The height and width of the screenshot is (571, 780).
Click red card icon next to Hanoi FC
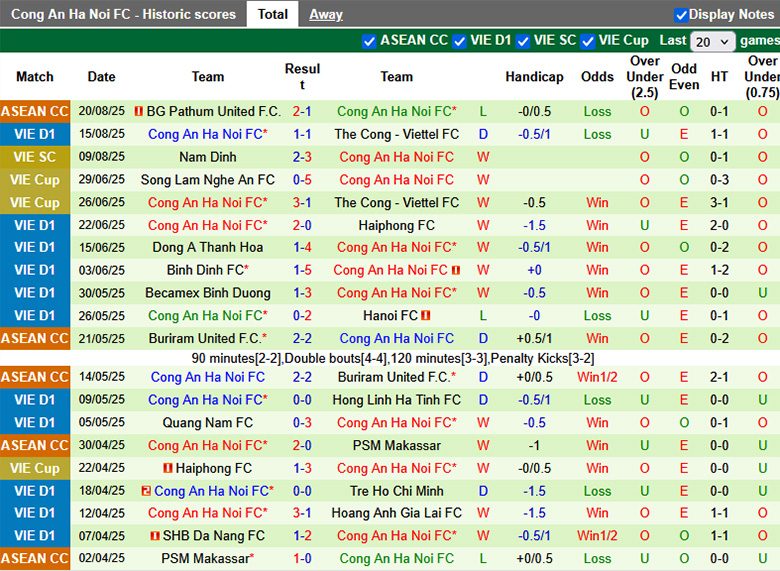tap(425, 315)
